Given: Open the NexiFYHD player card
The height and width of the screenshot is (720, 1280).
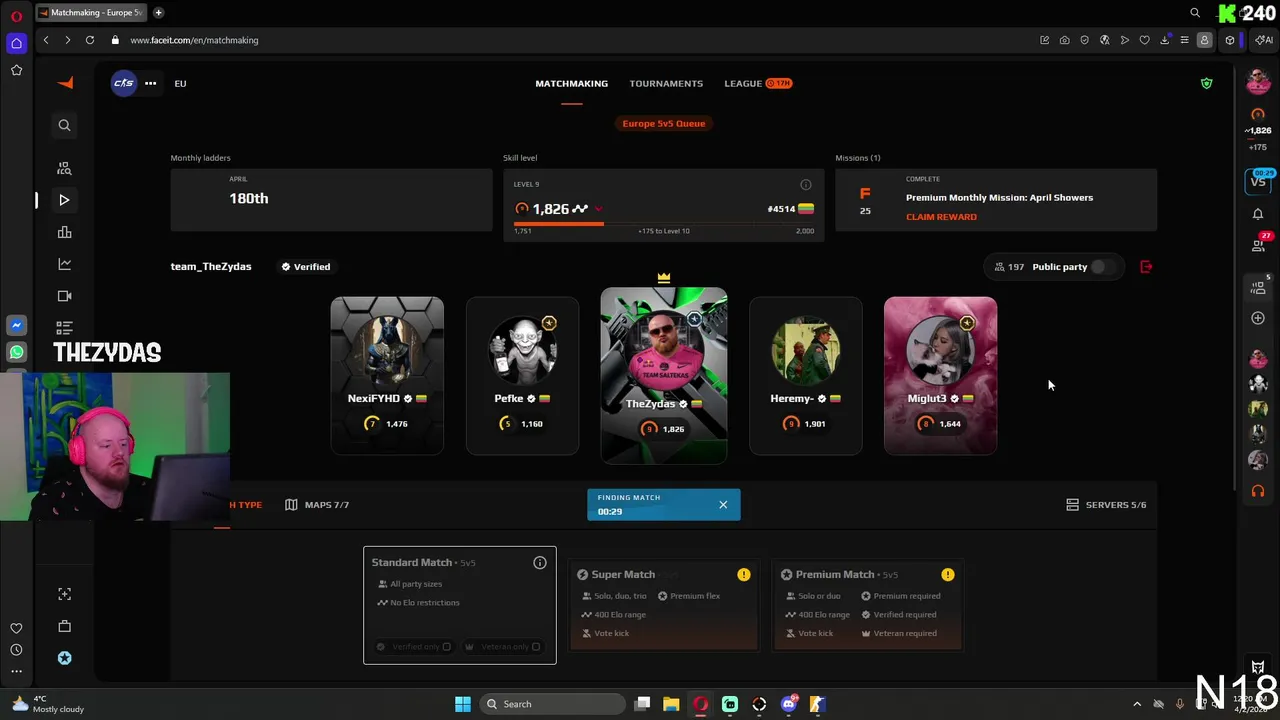Looking at the screenshot, I should click(387, 375).
